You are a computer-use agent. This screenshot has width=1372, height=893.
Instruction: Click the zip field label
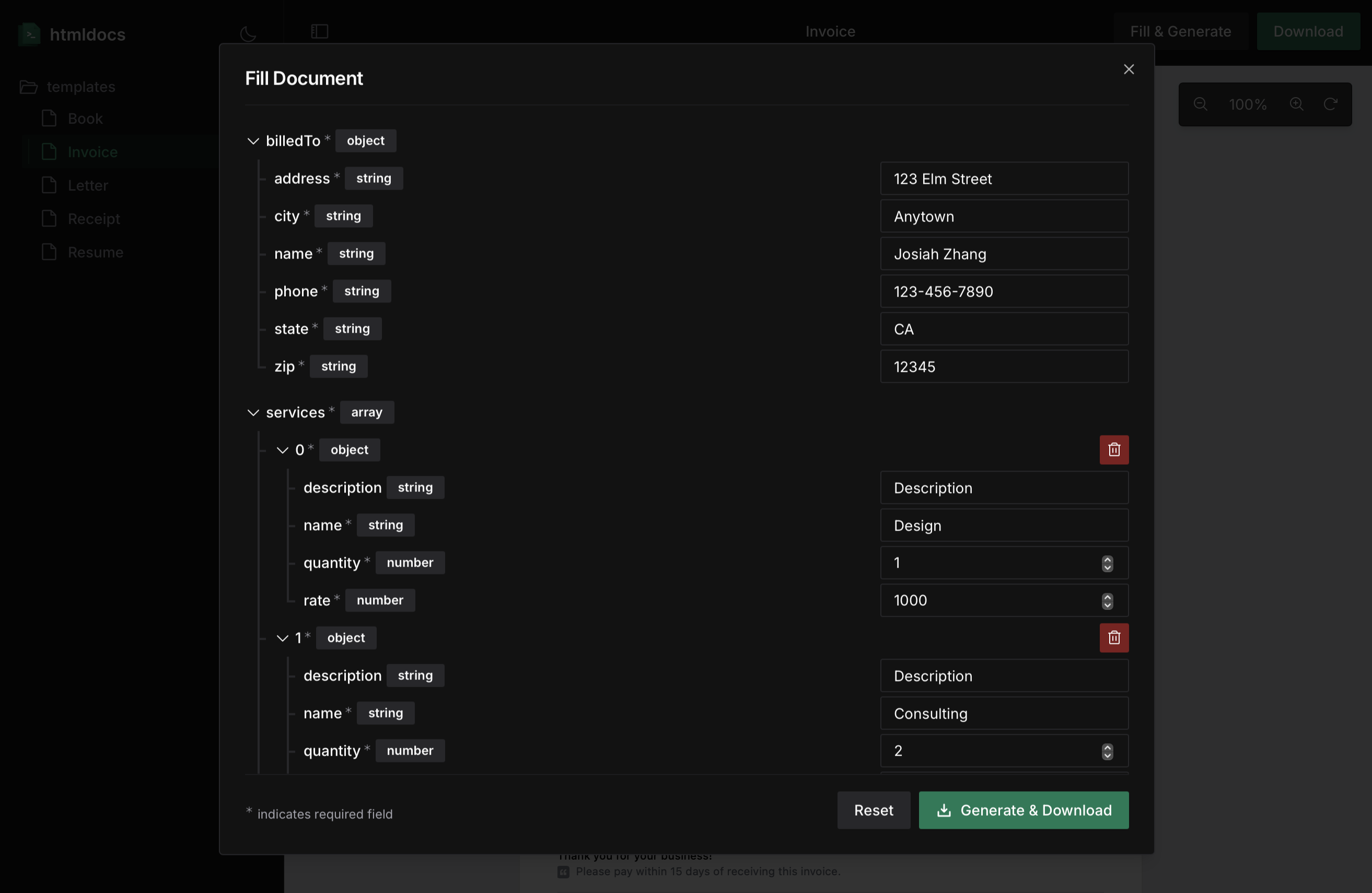pos(284,367)
